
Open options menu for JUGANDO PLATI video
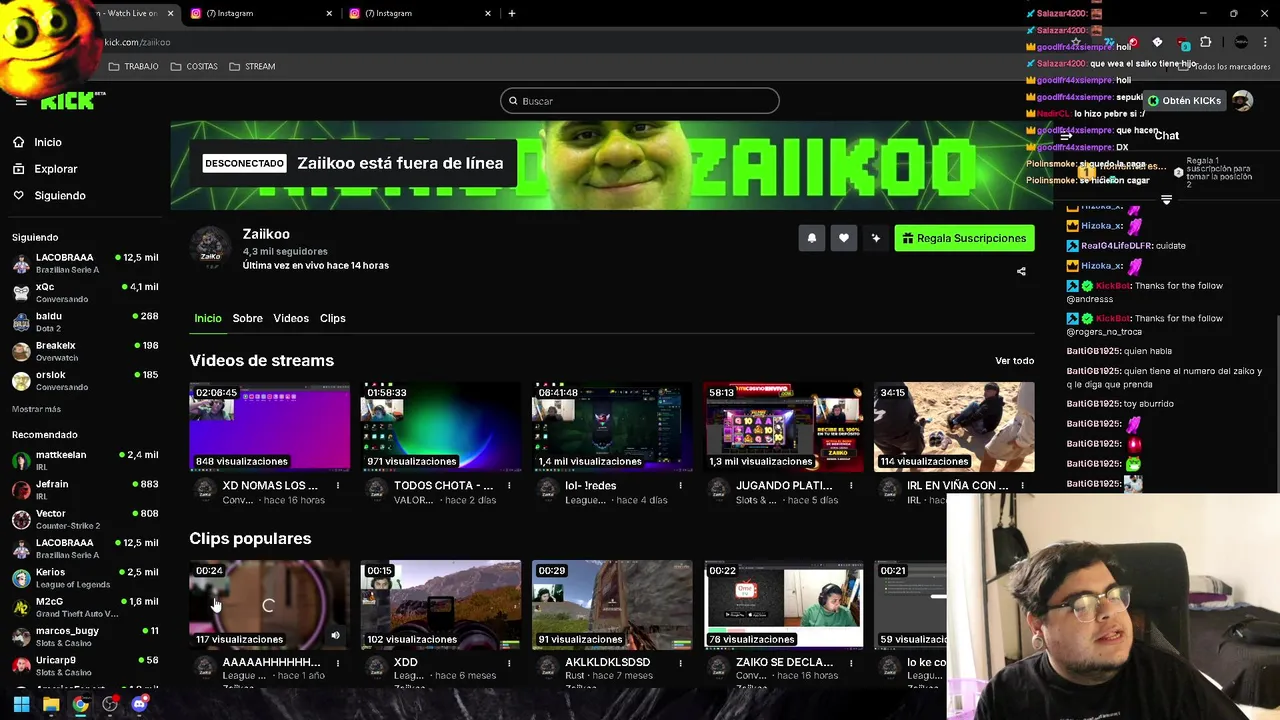pos(851,486)
